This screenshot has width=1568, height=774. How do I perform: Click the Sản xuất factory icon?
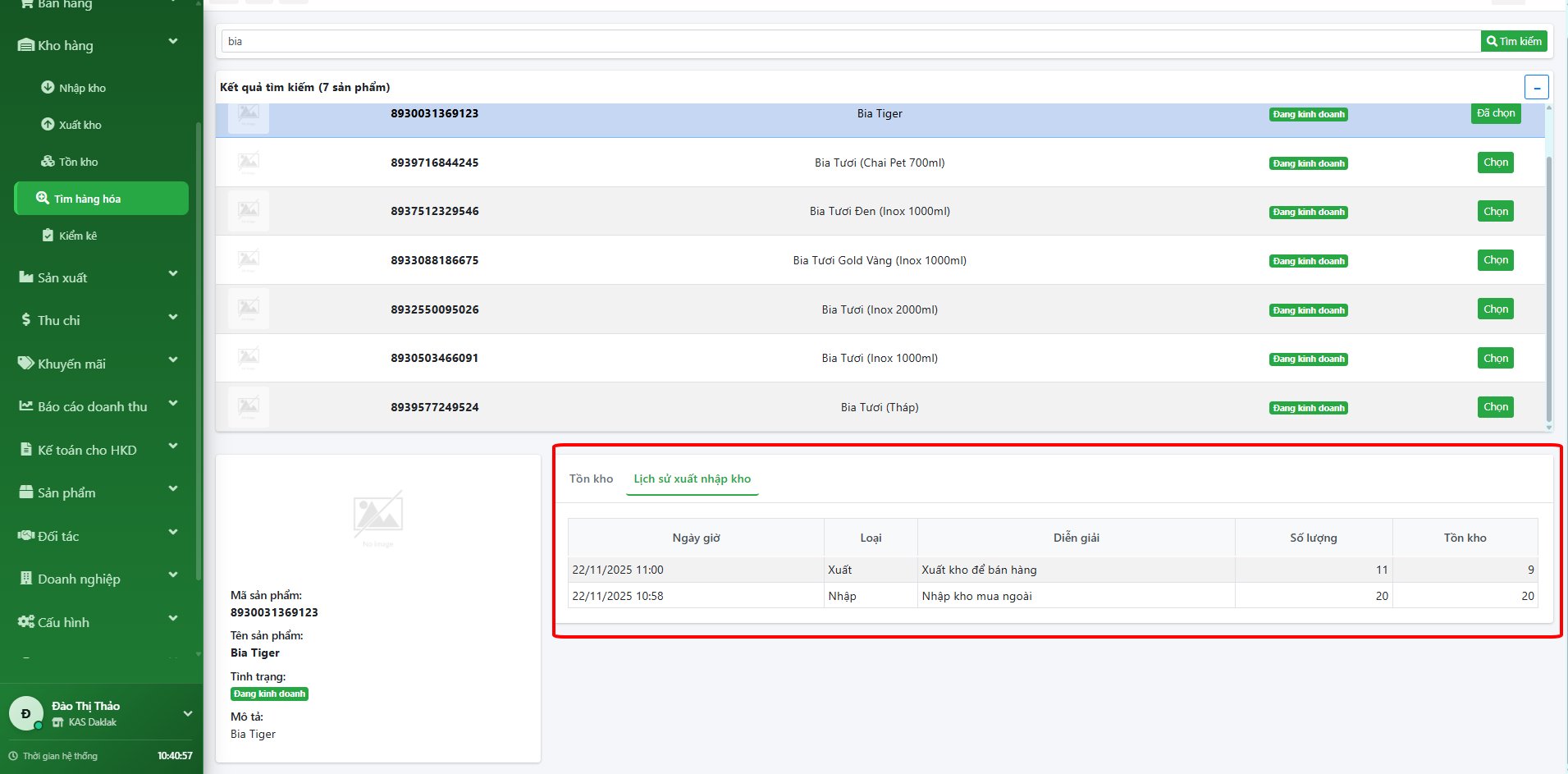[26, 277]
